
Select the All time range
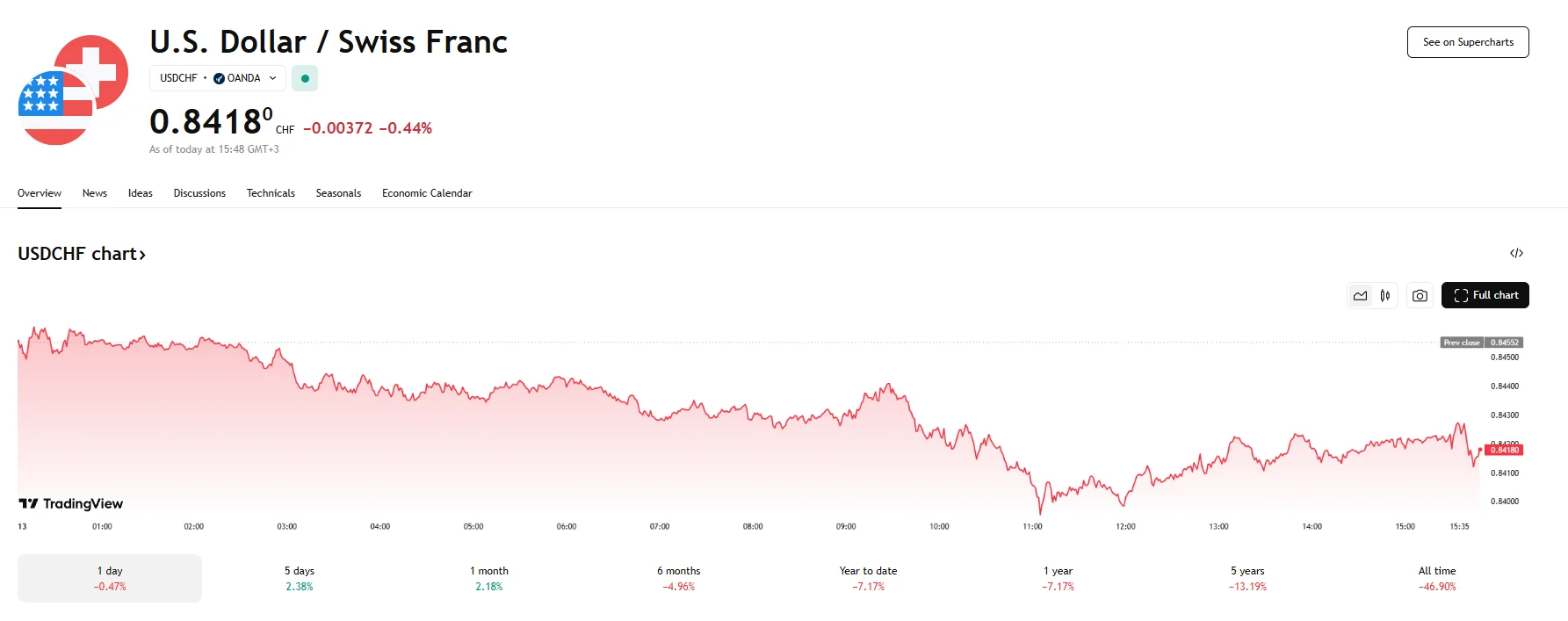1437,578
